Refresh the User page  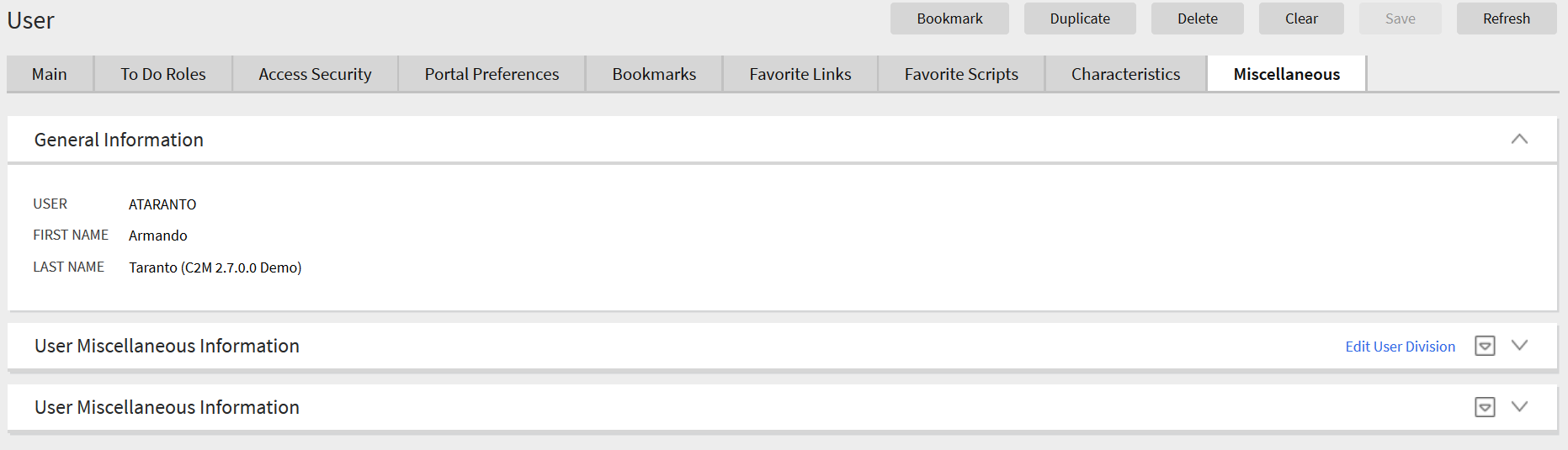point(1507,19)
